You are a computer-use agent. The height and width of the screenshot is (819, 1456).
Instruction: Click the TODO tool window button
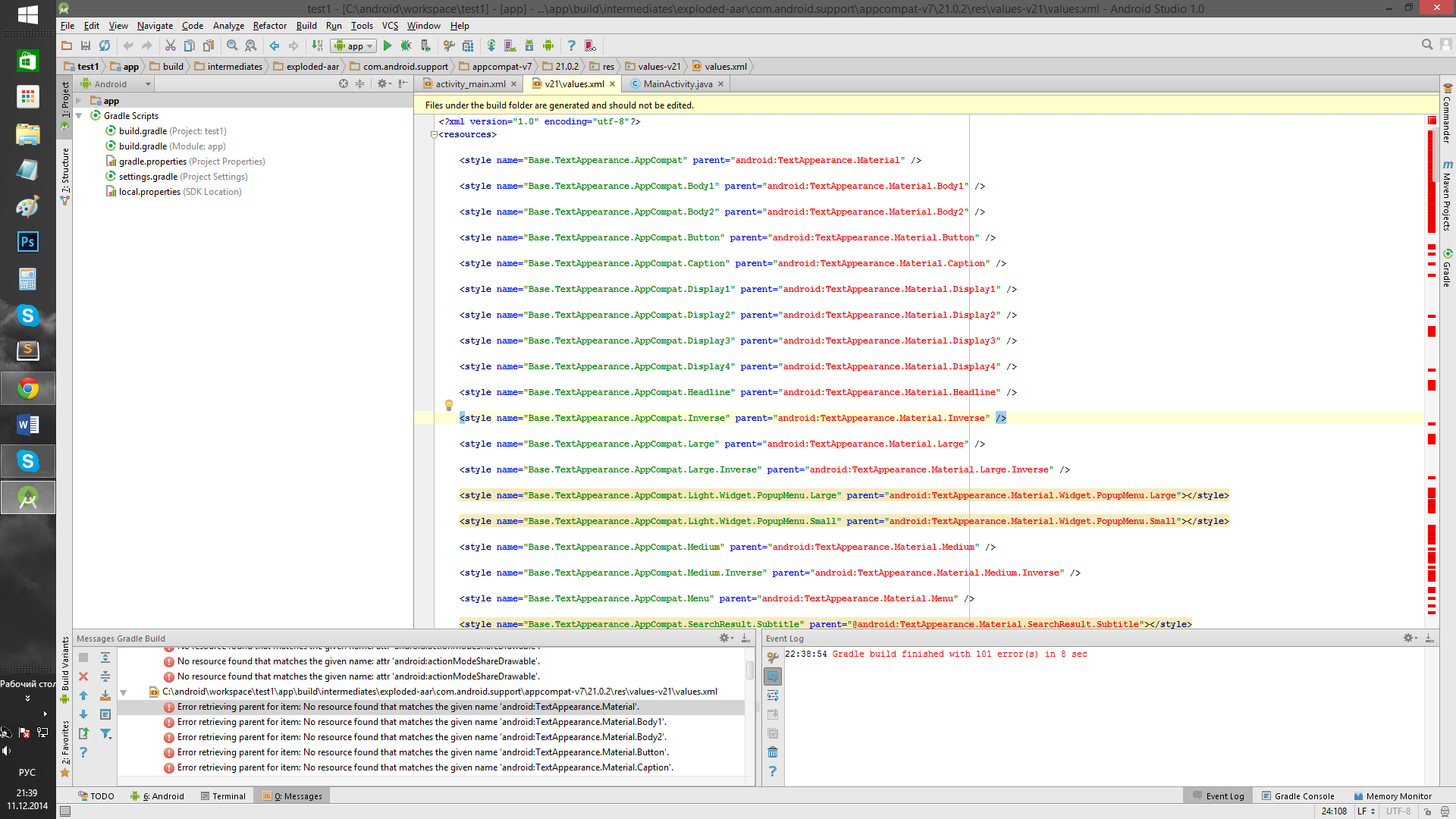point(96,796)
